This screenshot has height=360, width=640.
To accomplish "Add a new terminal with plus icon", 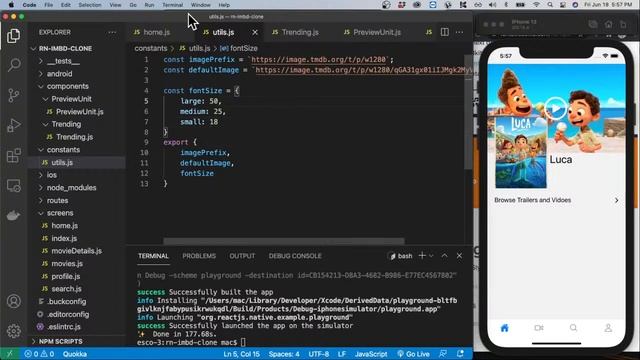I will point(422,256).
